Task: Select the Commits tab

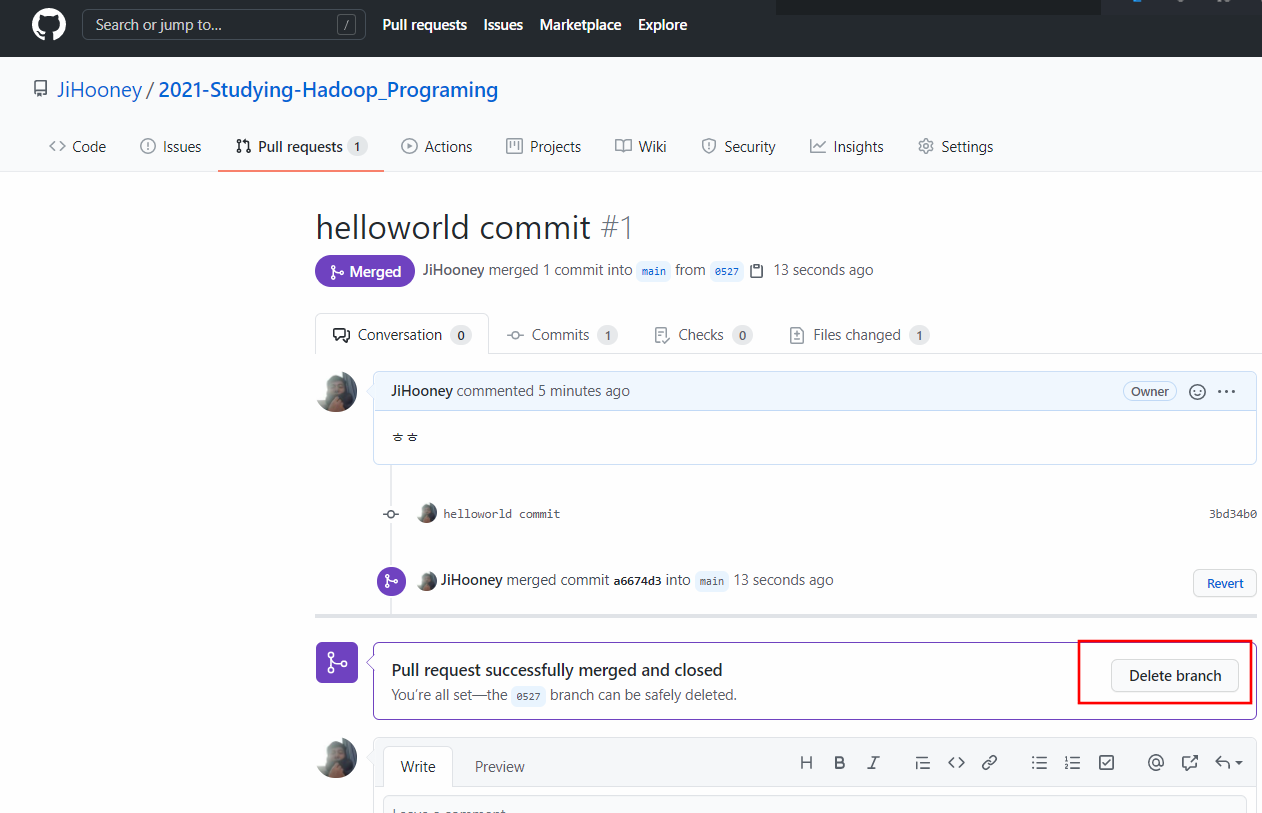Action: click(x=561, y=335)
